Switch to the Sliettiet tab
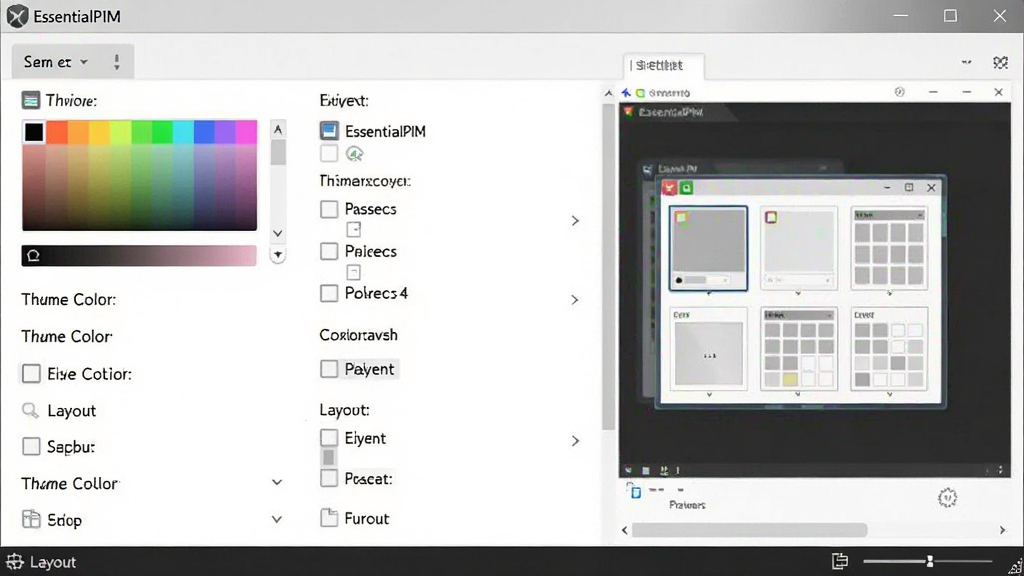Image resolution: width=1024 pixels, height=576 pixels. (x=663, y=65)
